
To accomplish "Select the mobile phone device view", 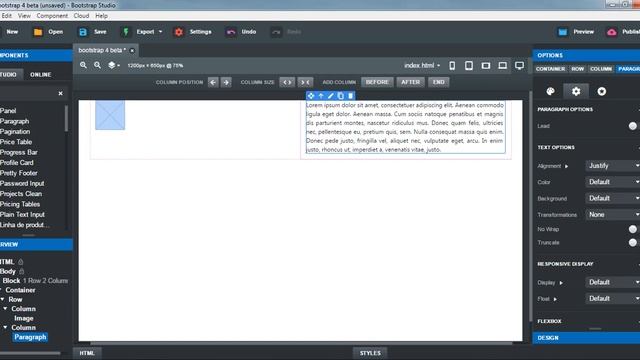I will point(452,65).
